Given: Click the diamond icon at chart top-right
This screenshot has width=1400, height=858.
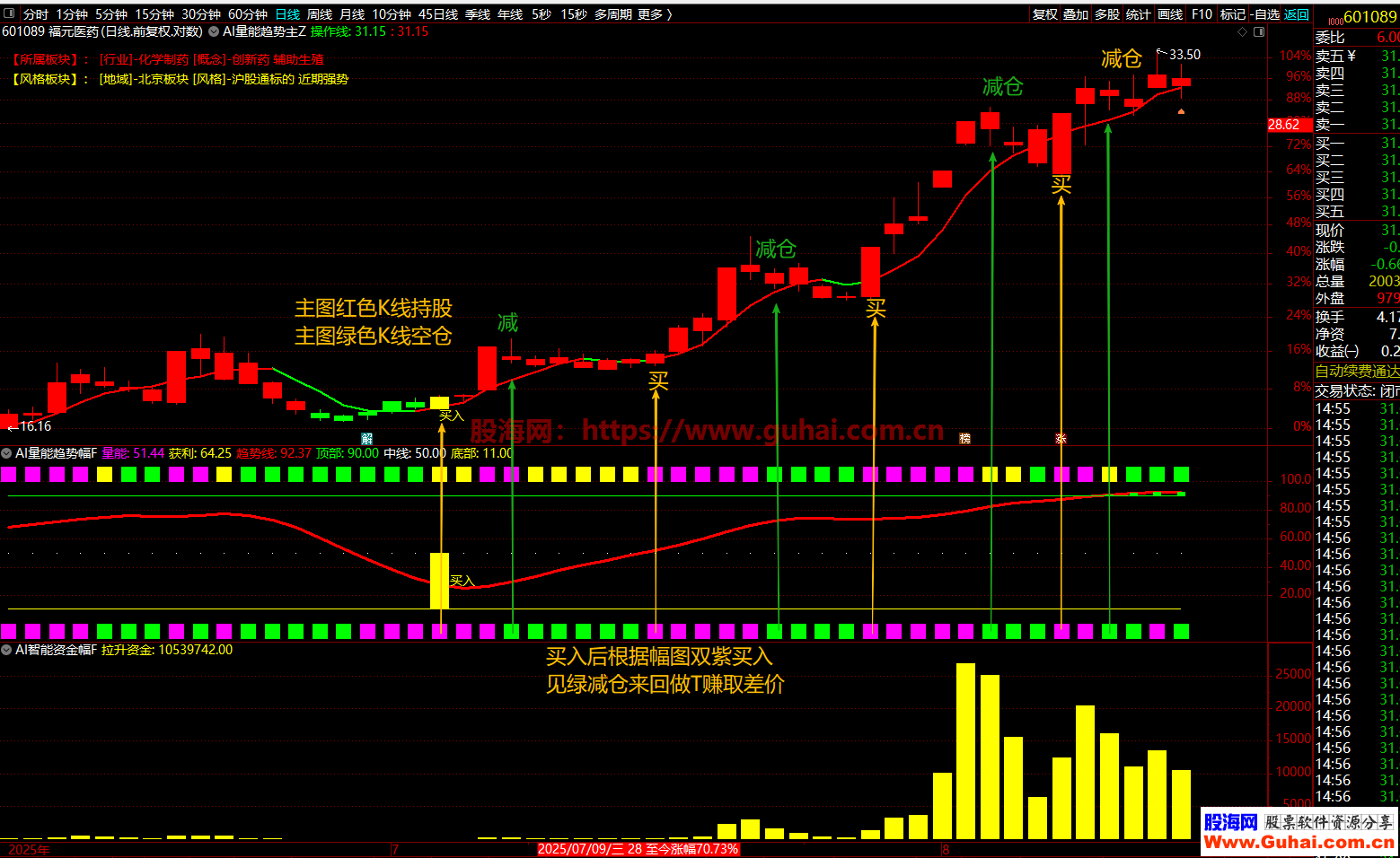Looking at the screenshot, I should (1243, 31).
